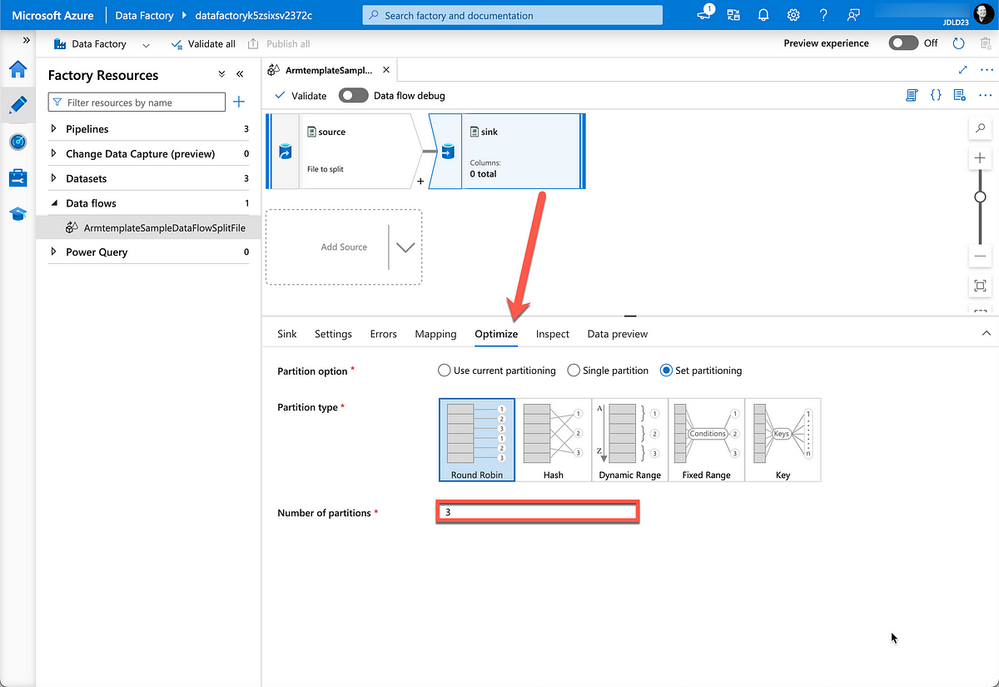Expand Change Data Capture (preview) node
The height and width of the screenshot is (687, 999).
pos(54,154)
